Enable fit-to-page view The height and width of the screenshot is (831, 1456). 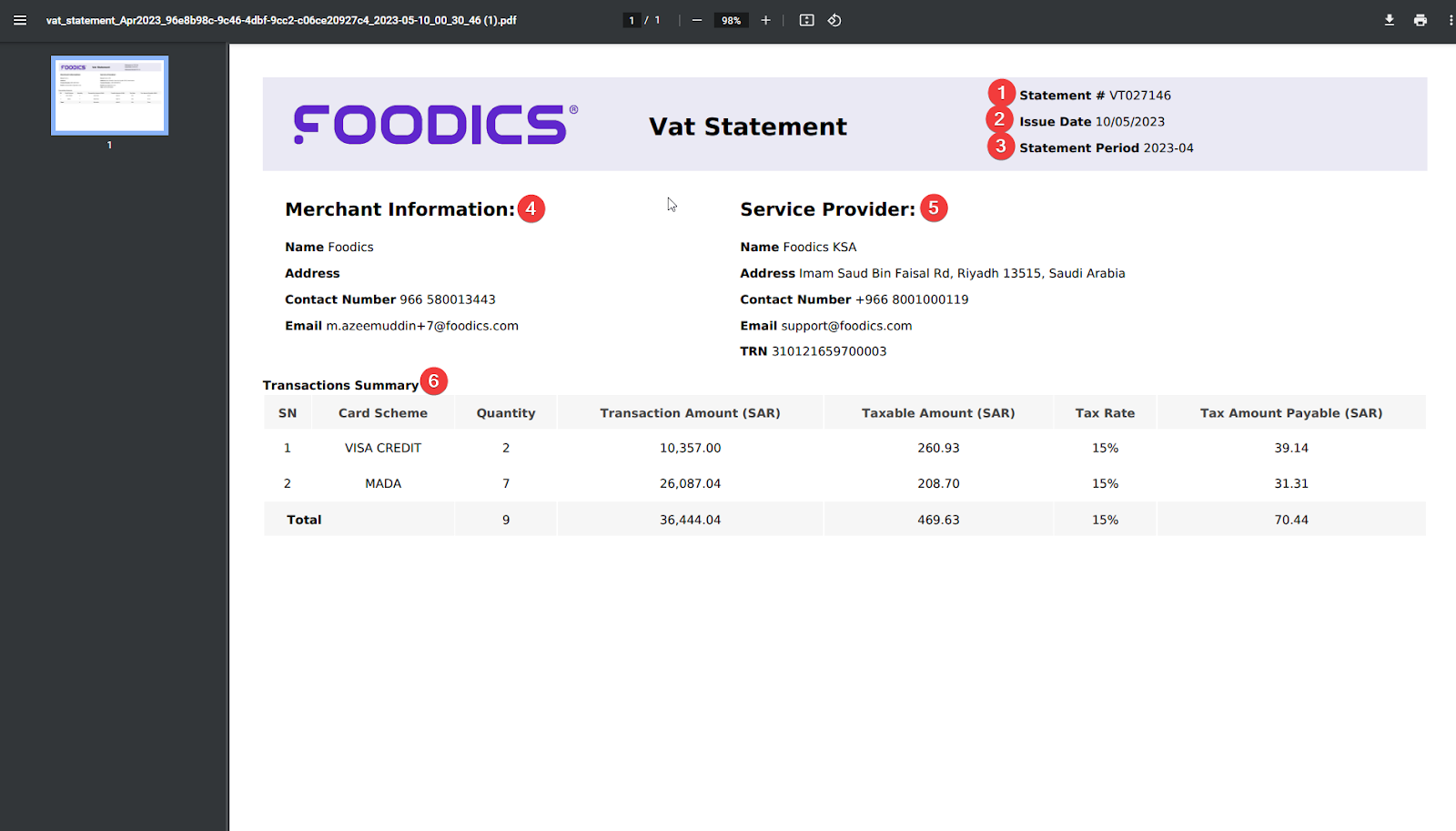[806, 19]
